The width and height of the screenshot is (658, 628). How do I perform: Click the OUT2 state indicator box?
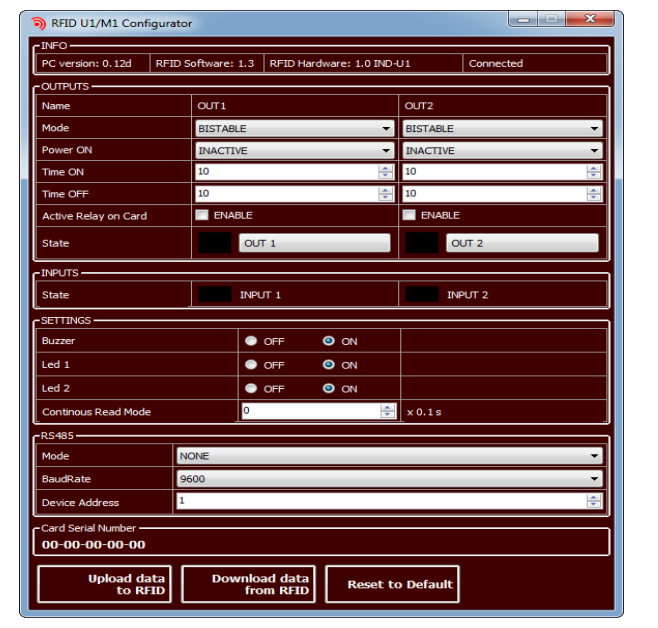point(422,243)
